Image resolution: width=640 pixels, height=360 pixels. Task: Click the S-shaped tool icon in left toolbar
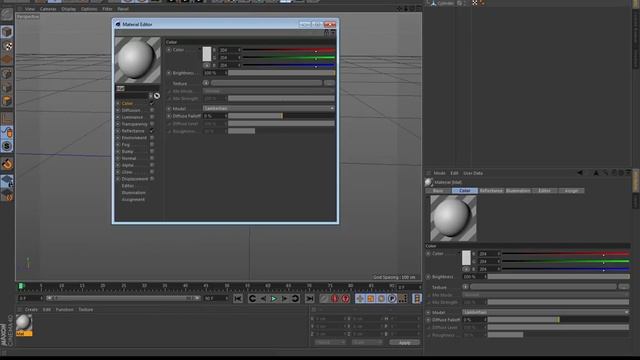click(7, 146)
